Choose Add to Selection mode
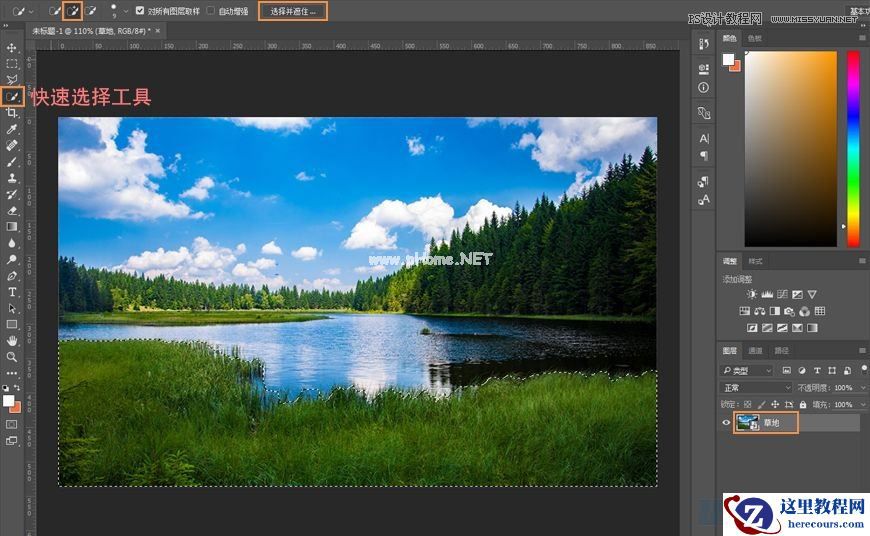 72,11
